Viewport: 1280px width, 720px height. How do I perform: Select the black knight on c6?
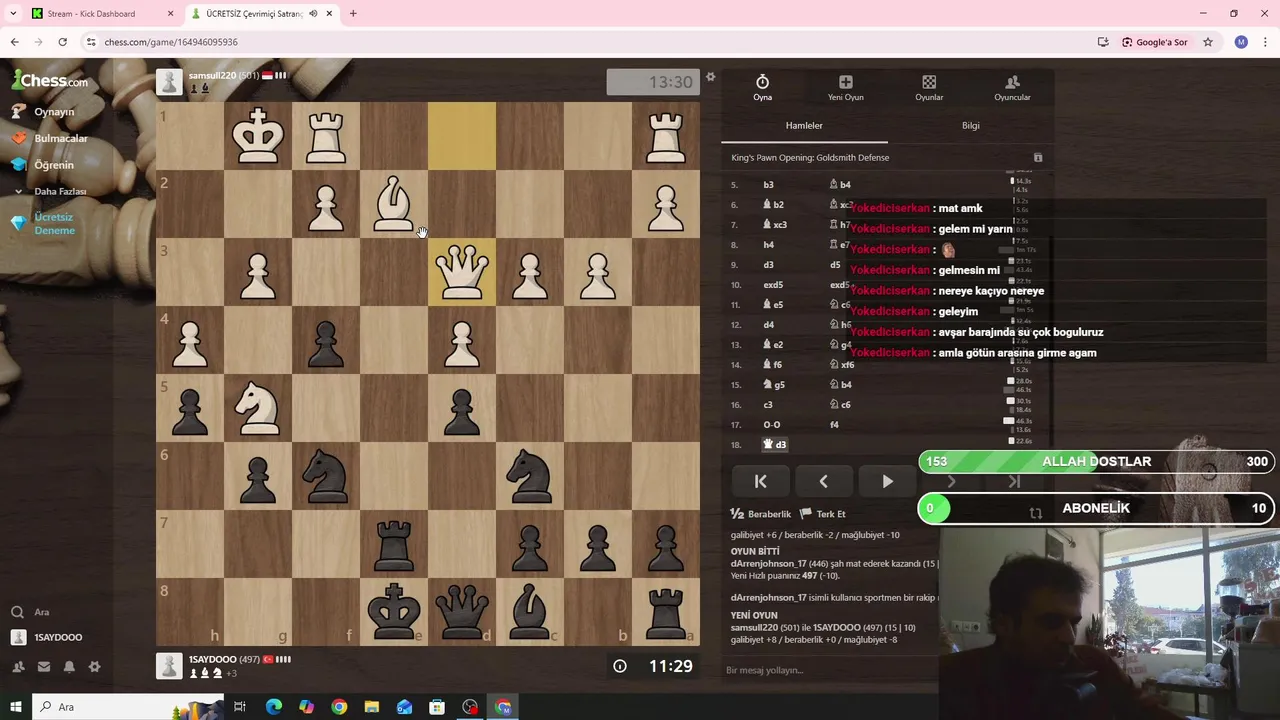[x=530, y=476]
